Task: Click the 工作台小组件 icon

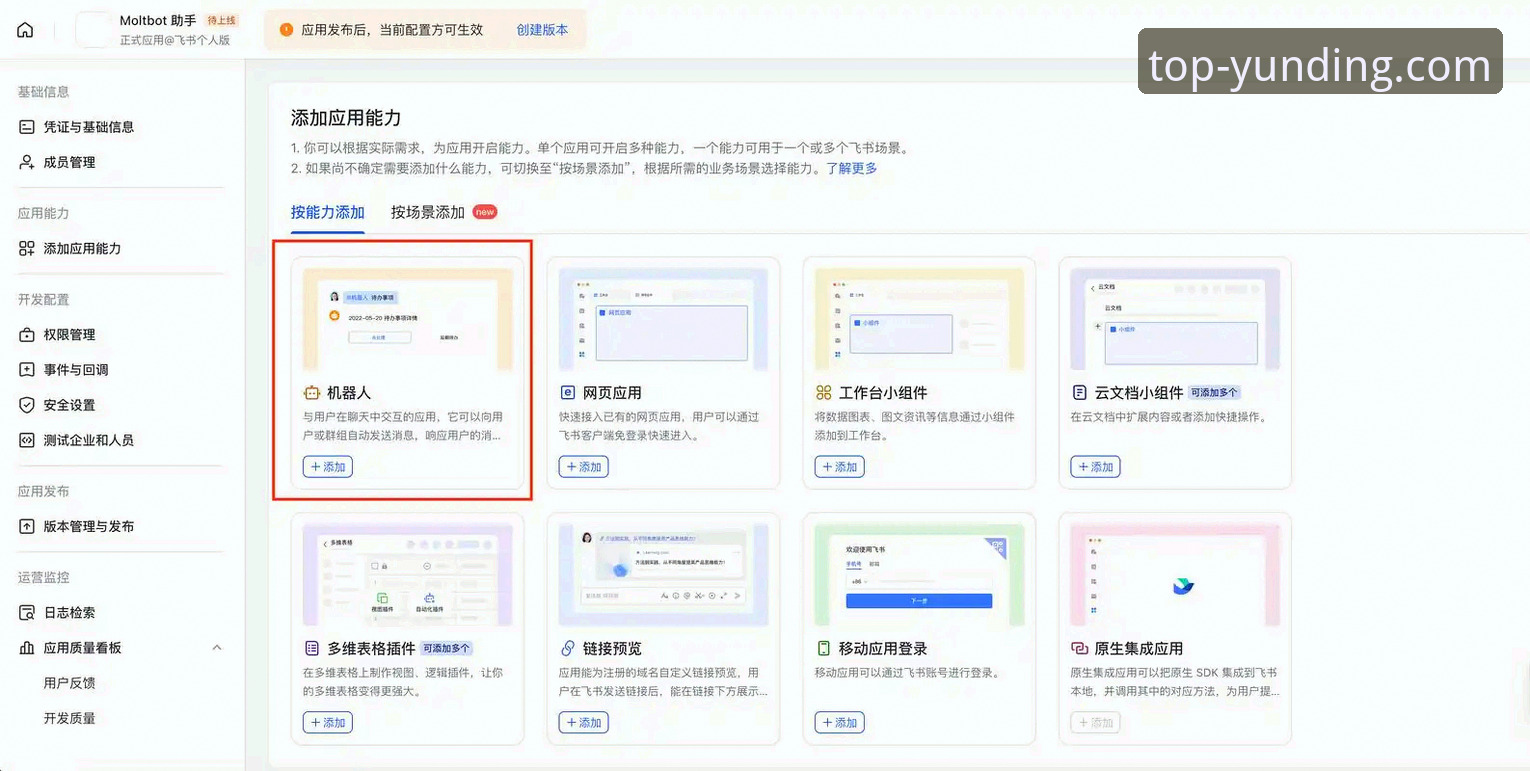Action: point(823,393)
